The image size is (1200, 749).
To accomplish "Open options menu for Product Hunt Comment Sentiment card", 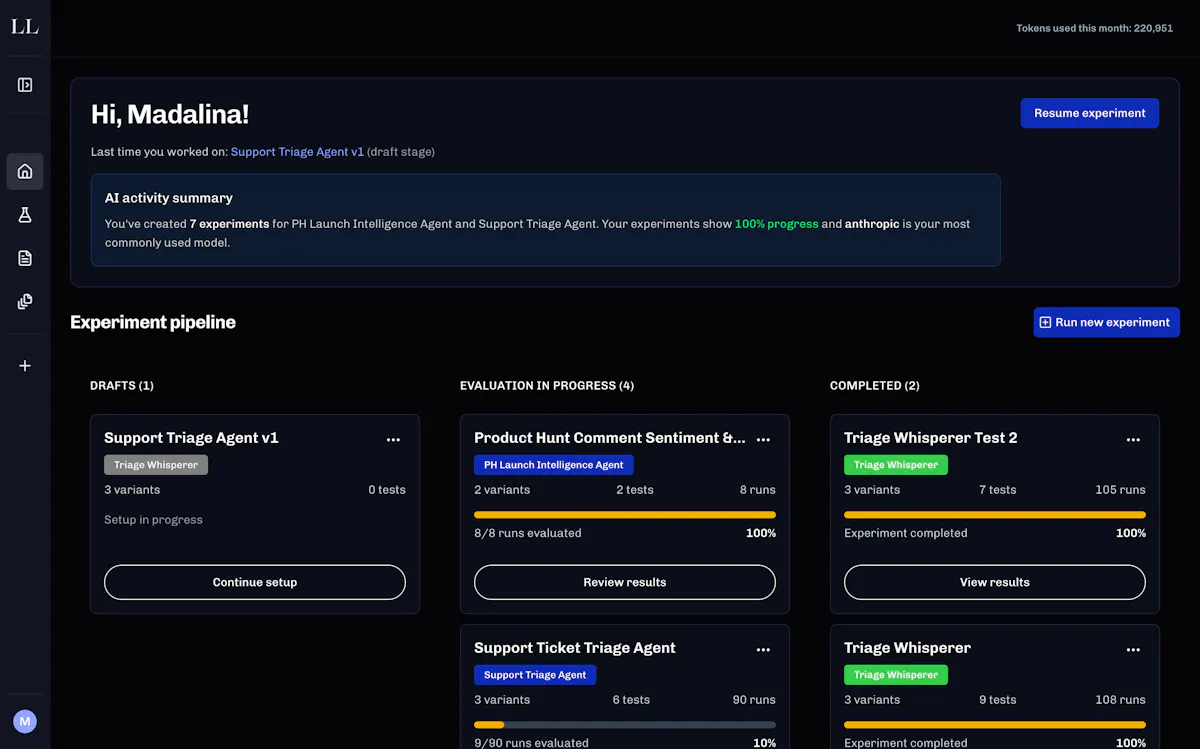I will [x=763, y=439].
